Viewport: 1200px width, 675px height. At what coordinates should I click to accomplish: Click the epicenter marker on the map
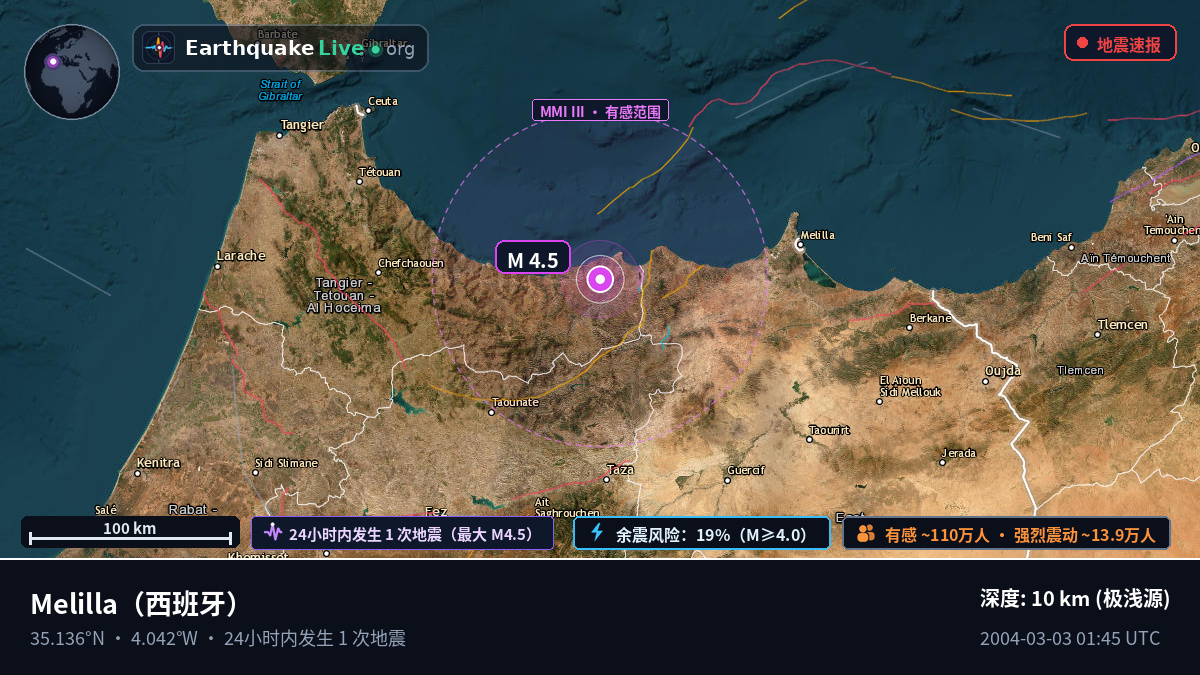pos(600,279)
